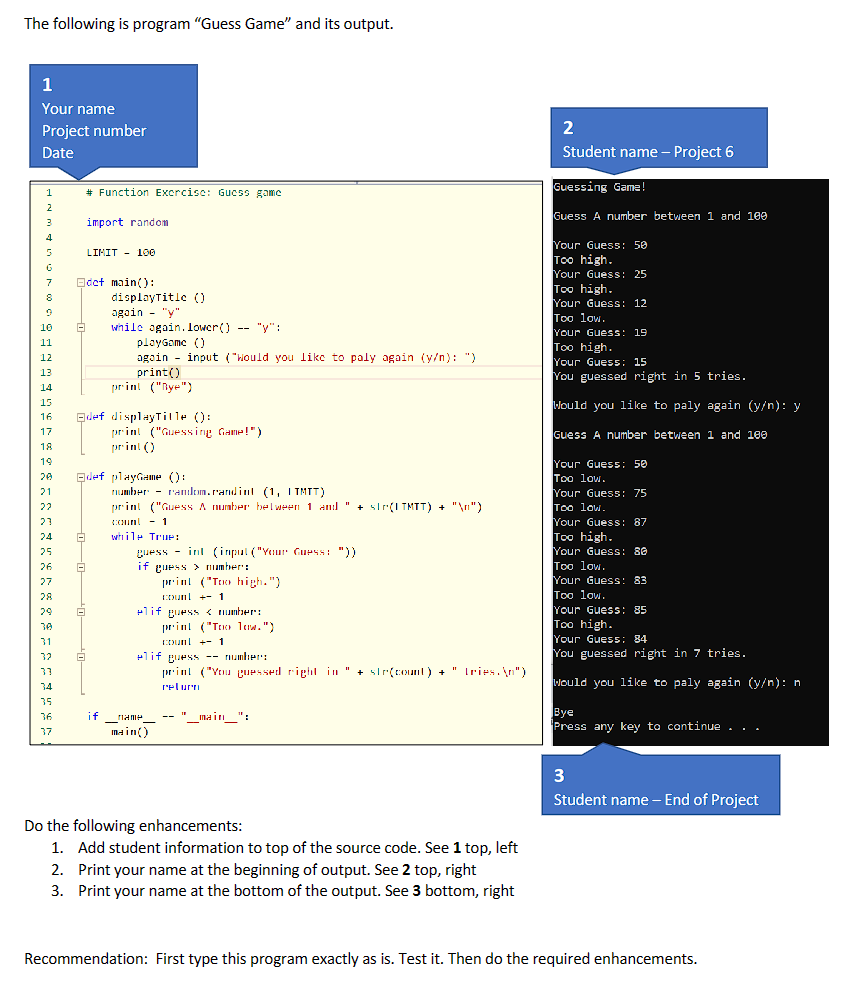846x996 pixels.
Task: Collapse the fold beside def playGame ()
Action: [81, 477]
